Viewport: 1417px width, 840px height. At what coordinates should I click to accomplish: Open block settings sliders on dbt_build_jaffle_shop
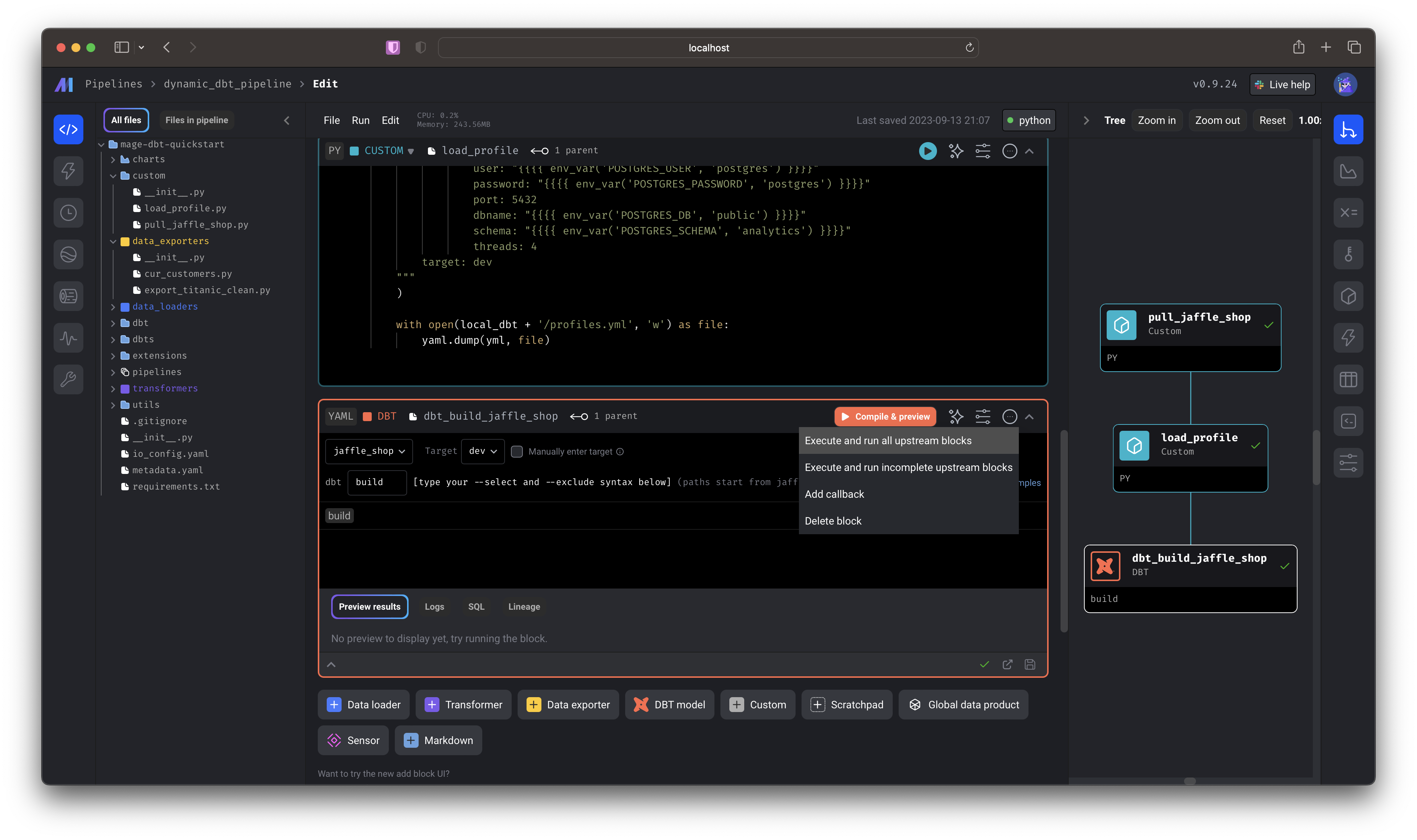[x=983, y=417]
